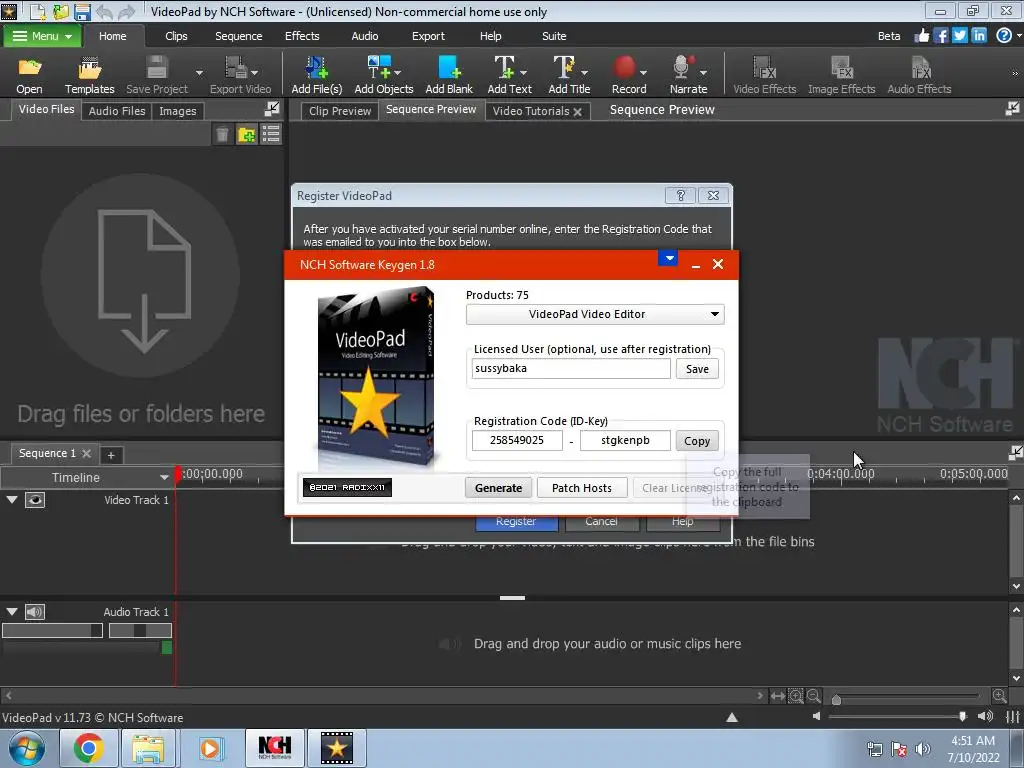
Task: Click Save next to Licensed User
Action: tap(697, 369)
